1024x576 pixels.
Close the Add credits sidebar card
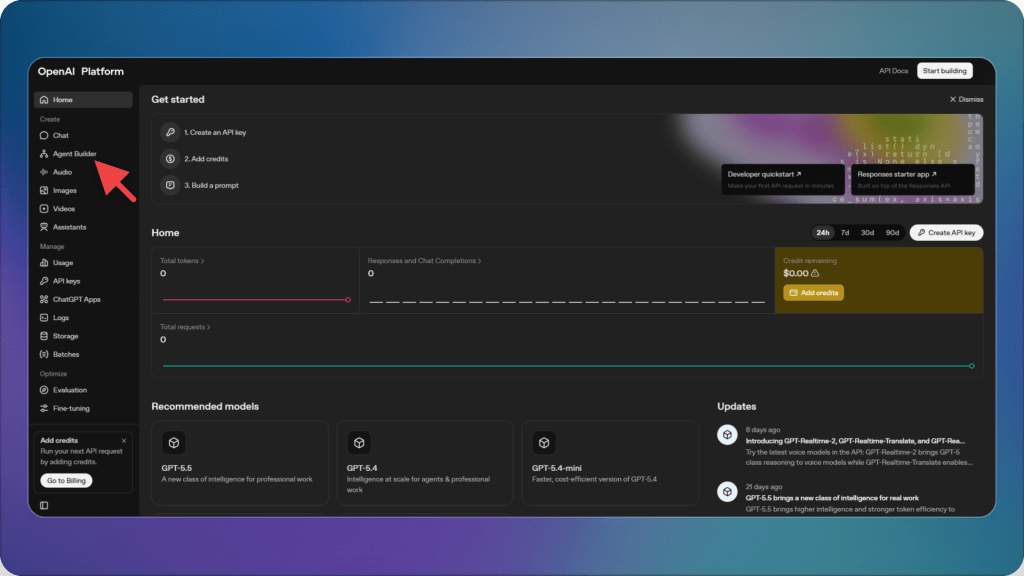124,441
